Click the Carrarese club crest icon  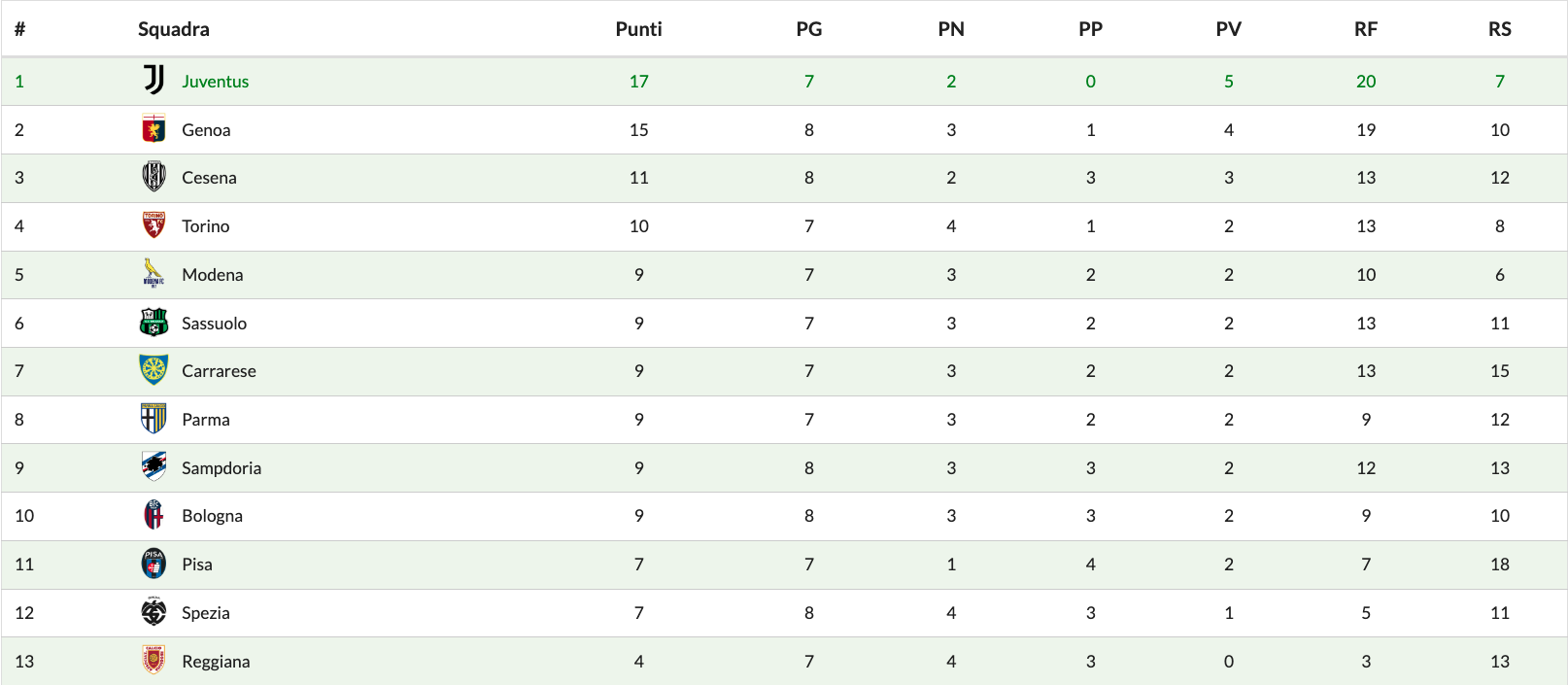coord(153,370)
